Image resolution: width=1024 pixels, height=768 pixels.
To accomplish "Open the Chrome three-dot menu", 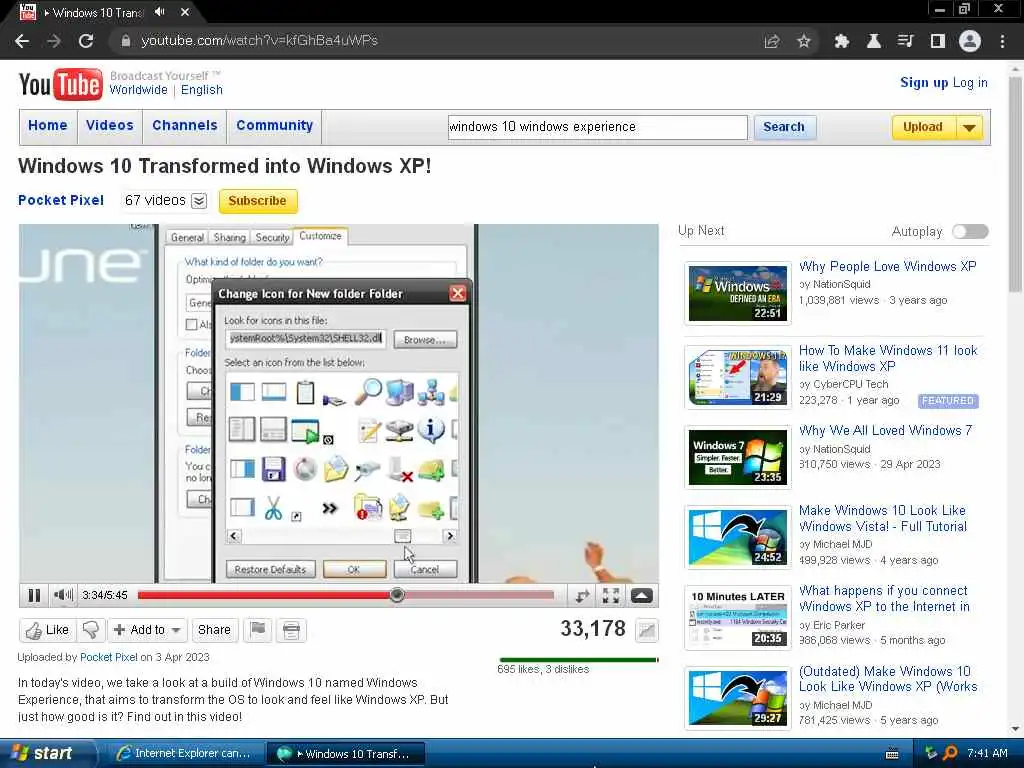I will point(1002,41).
